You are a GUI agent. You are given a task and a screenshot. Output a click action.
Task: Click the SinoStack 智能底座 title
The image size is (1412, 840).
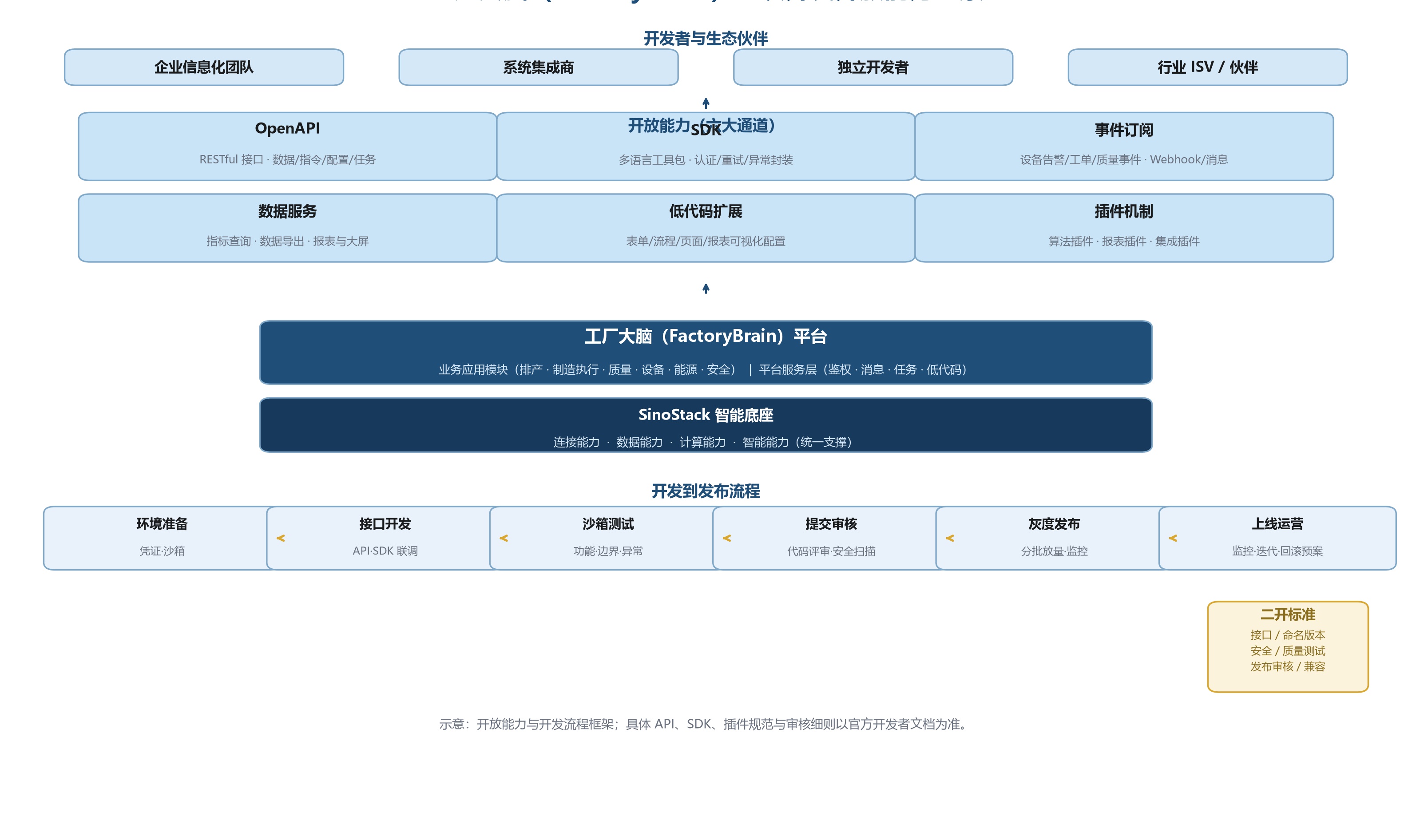pyautogui.click(x=706, y=415)
